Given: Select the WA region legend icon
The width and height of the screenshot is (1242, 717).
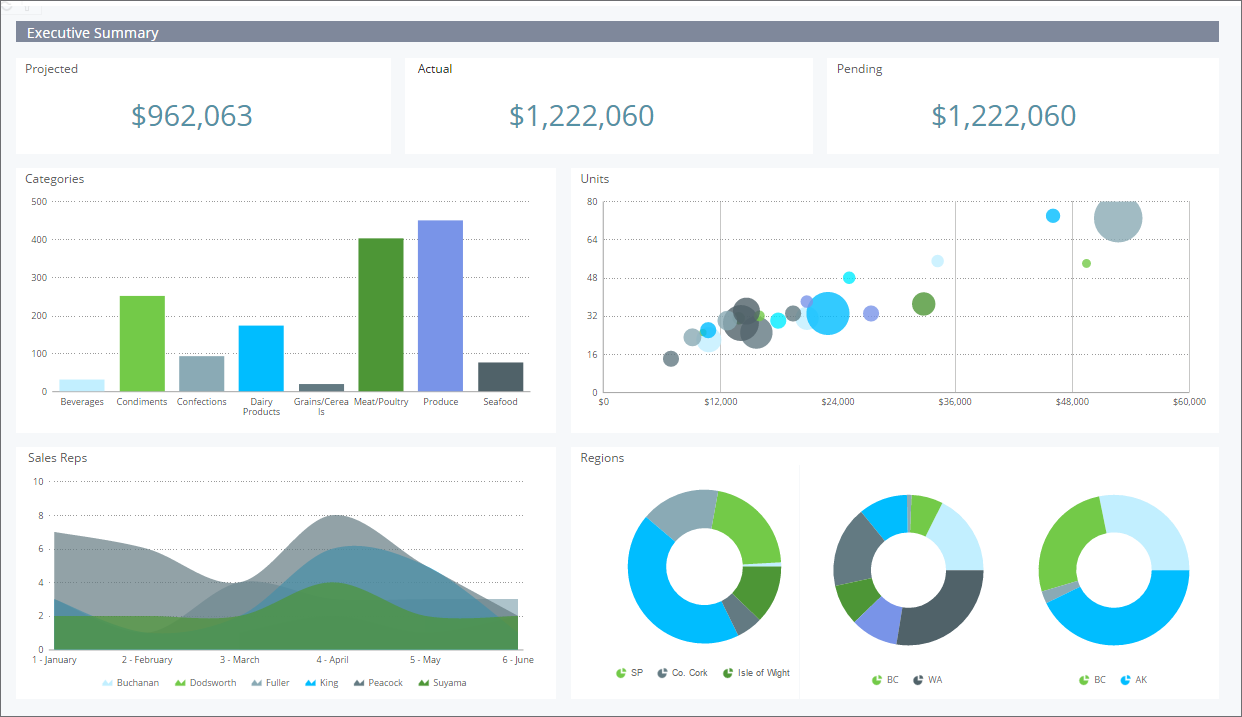Looking at the screenshot, I should click(918, 680).
